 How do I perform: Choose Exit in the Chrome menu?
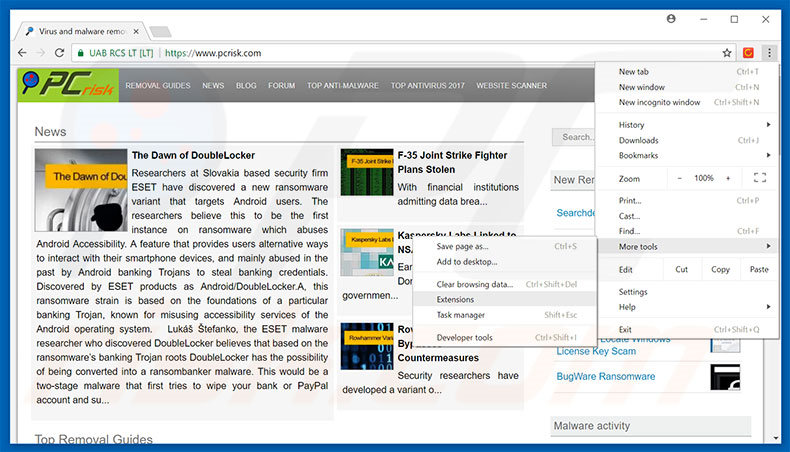pos(688,330)
